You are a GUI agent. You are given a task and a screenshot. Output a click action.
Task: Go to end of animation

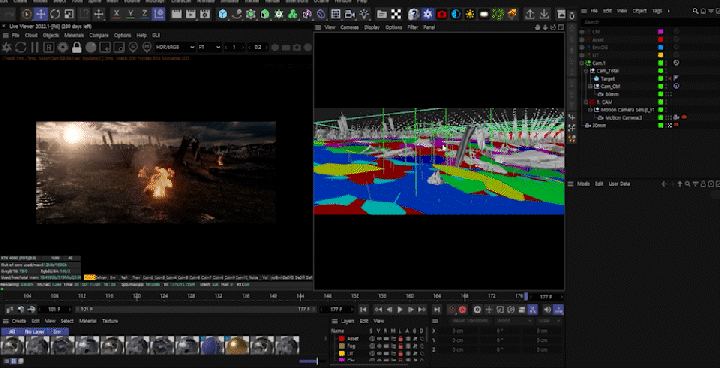pos(437,310)
